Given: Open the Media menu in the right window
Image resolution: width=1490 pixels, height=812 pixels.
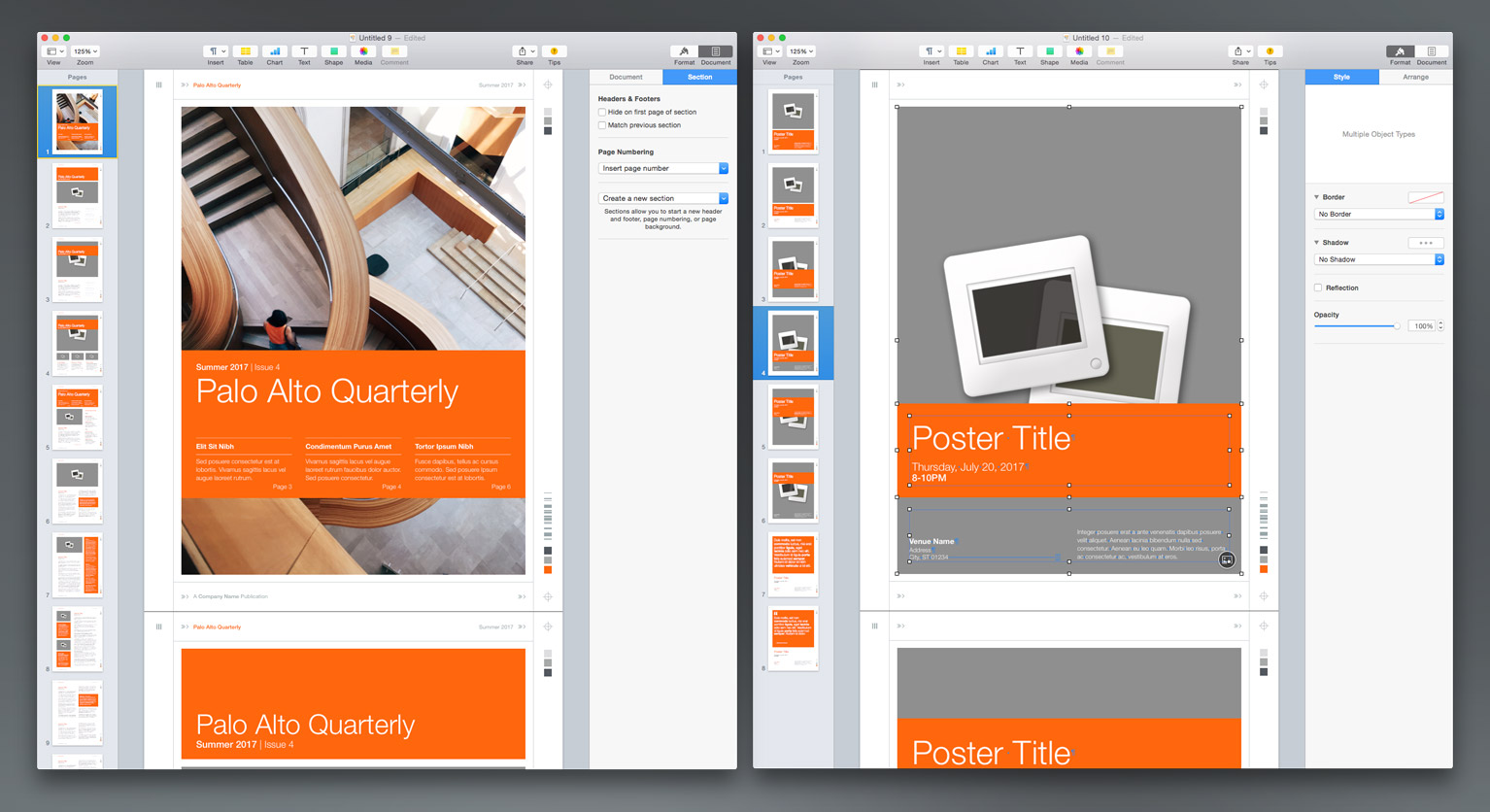Looking at the screenshot, I should point(1079,51).
